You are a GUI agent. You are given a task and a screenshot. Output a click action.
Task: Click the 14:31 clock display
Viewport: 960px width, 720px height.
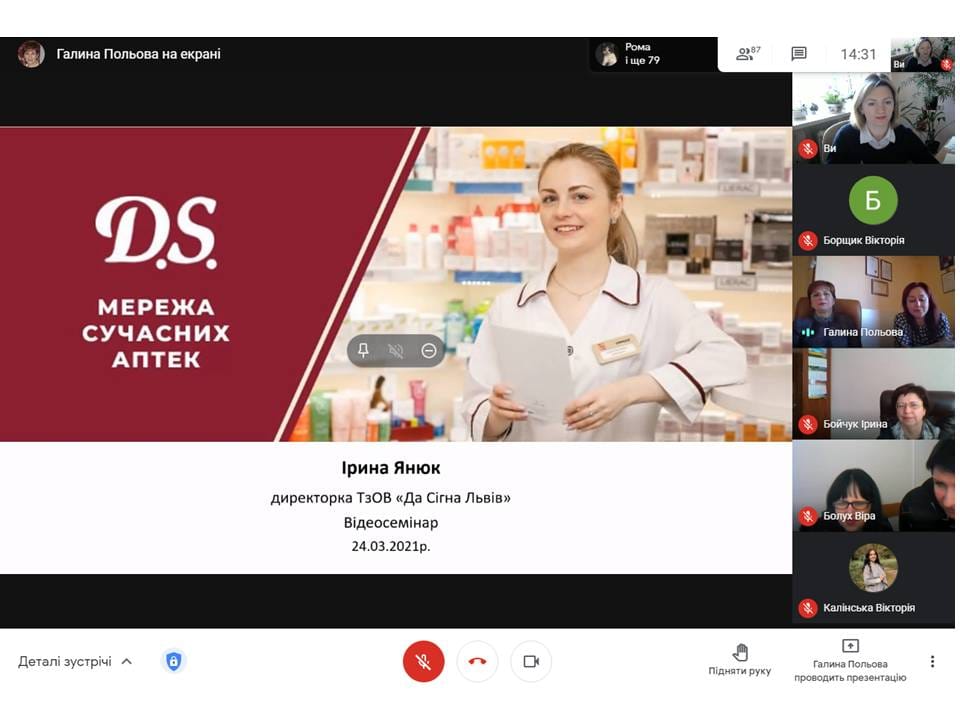[858, 54]
